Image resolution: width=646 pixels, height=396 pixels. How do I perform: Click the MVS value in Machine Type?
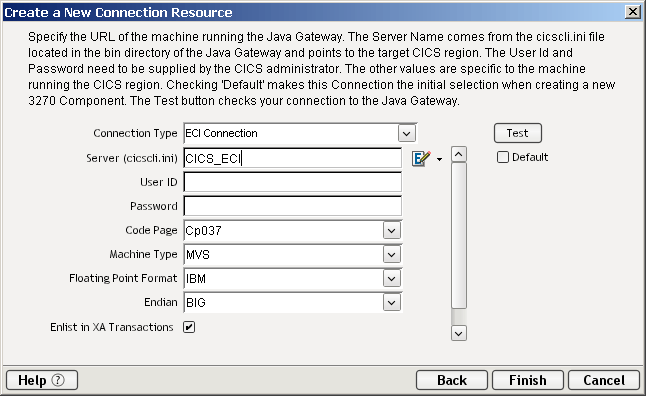(198, 255)
